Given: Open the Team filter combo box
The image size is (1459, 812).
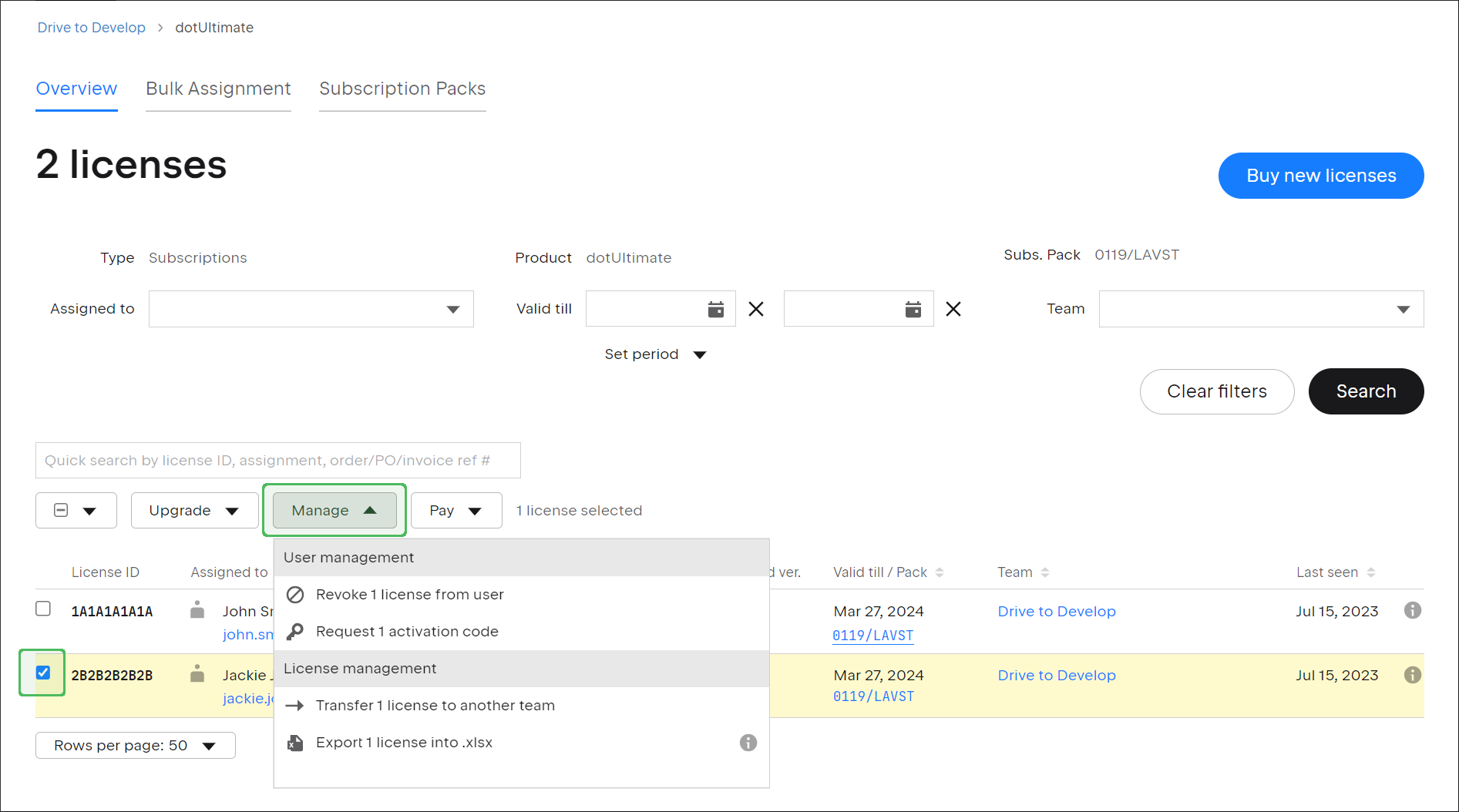Looking at the screenshot, I should pos(1261,309).
